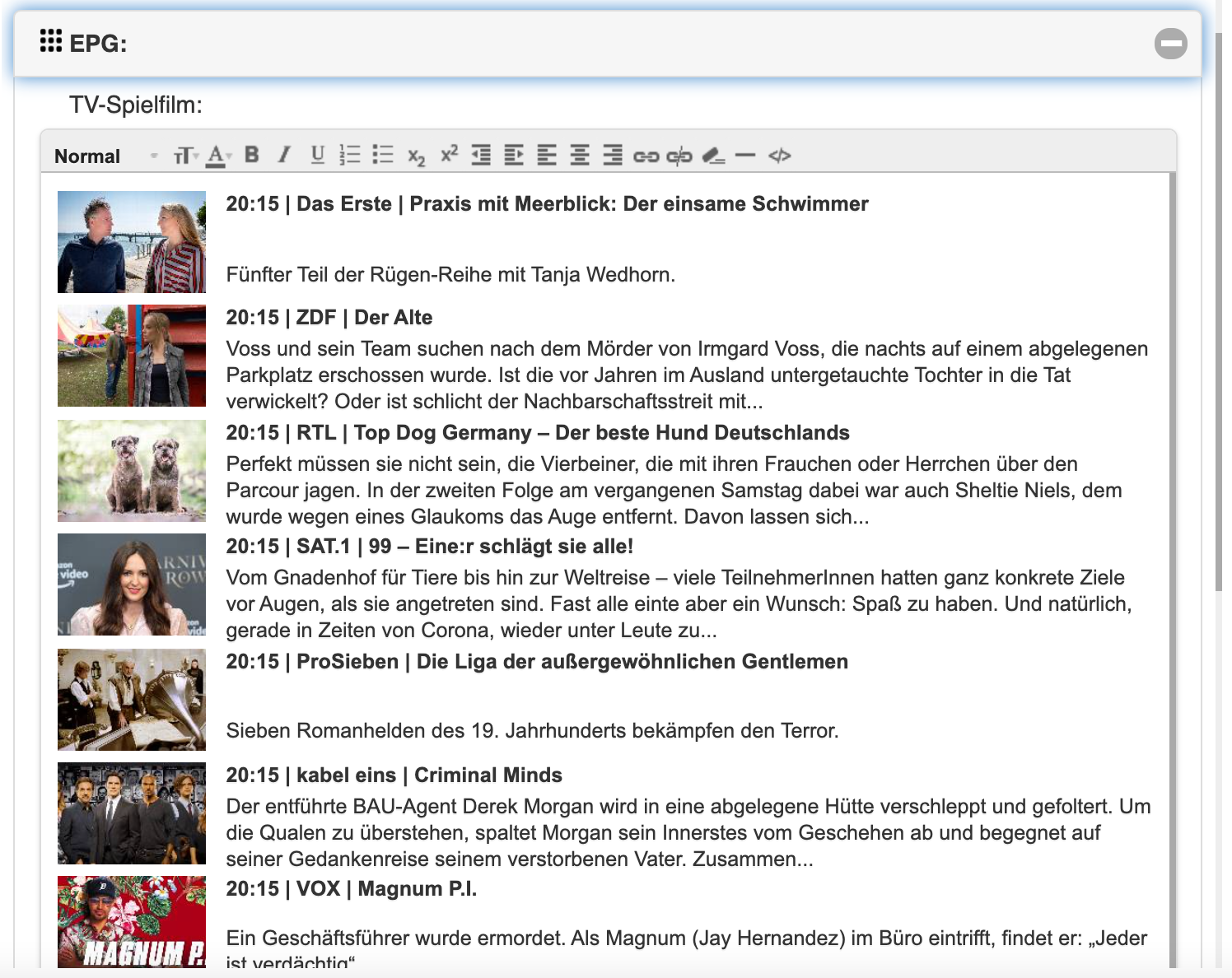Click the ProSieben Liga der Gentlemen heading
1232x978 pixels.
[537, 662]
